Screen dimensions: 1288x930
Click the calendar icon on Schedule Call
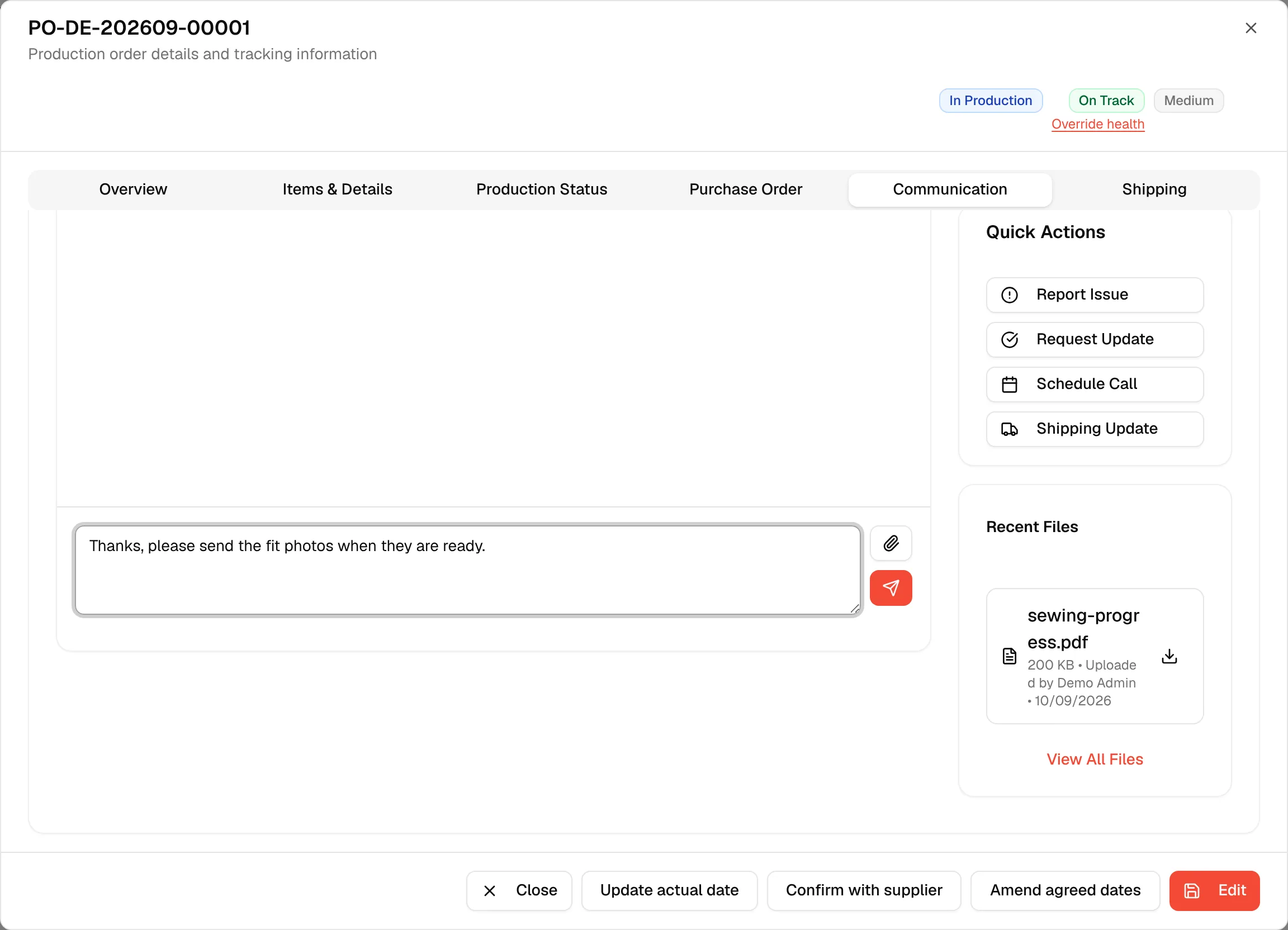(x=1009, y=385)
